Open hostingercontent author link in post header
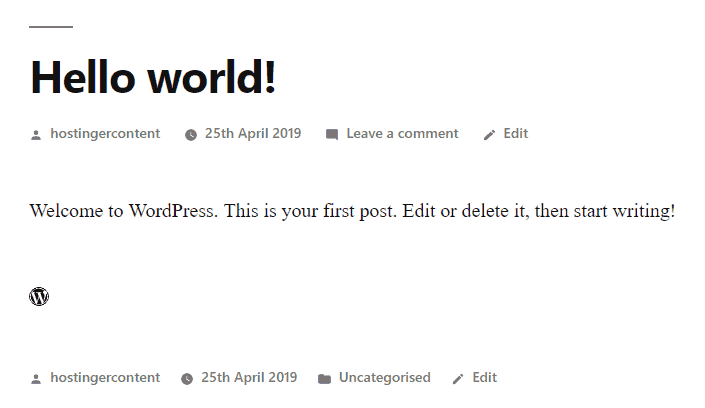 [105, 134]
